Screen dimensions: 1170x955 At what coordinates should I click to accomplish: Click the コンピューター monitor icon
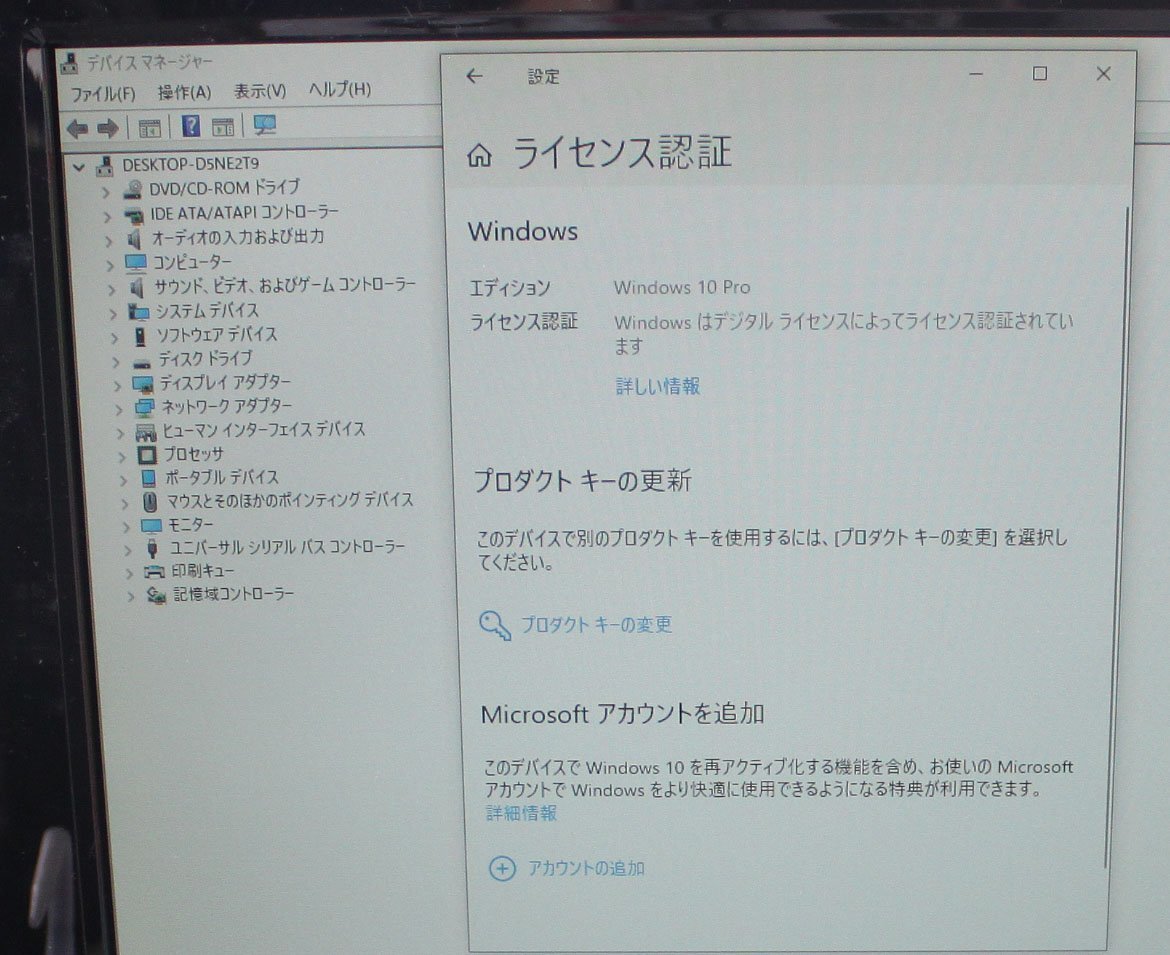click(136, 263)
